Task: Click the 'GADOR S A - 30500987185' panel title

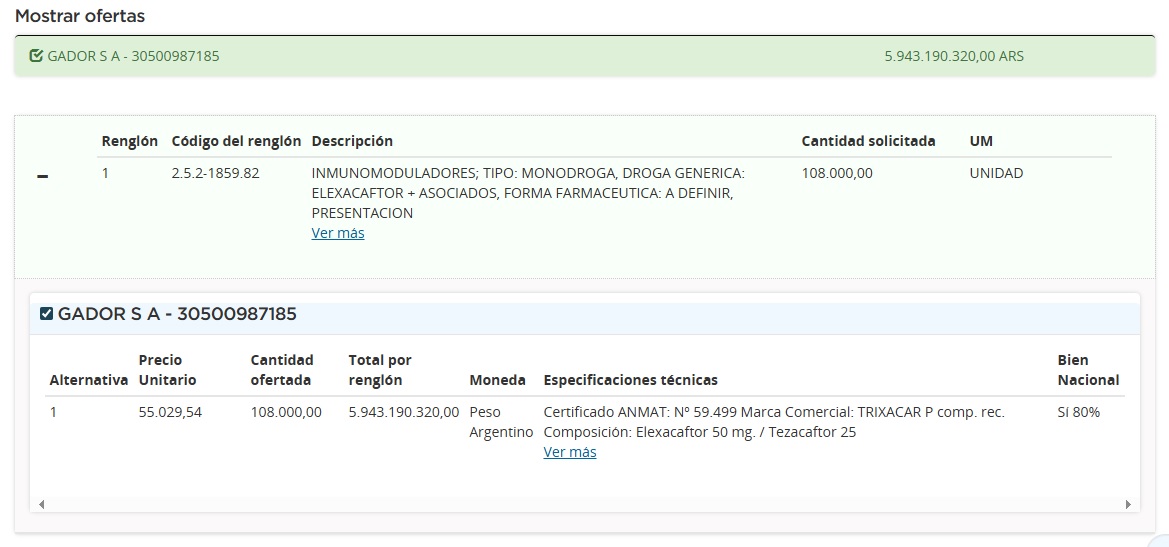Action: 177,314
